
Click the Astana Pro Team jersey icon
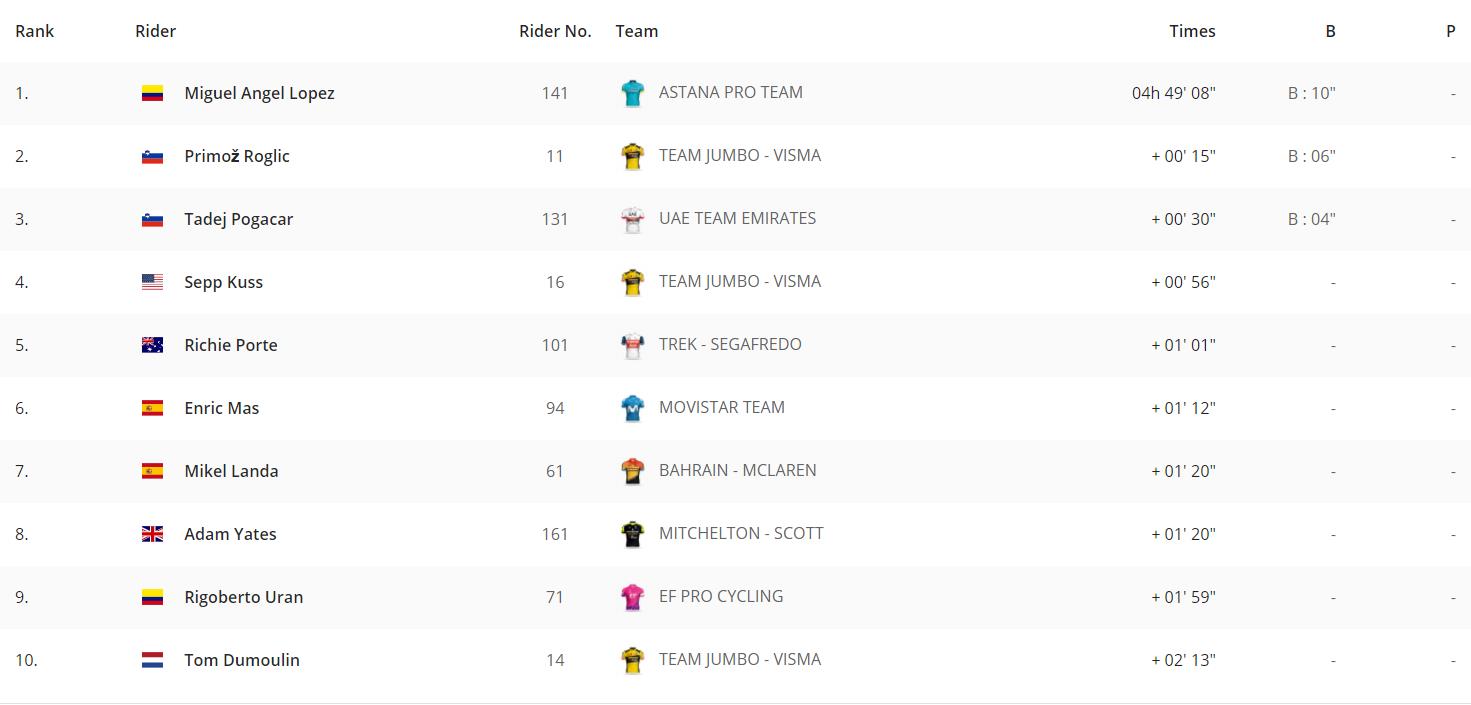tap(632, 93)
